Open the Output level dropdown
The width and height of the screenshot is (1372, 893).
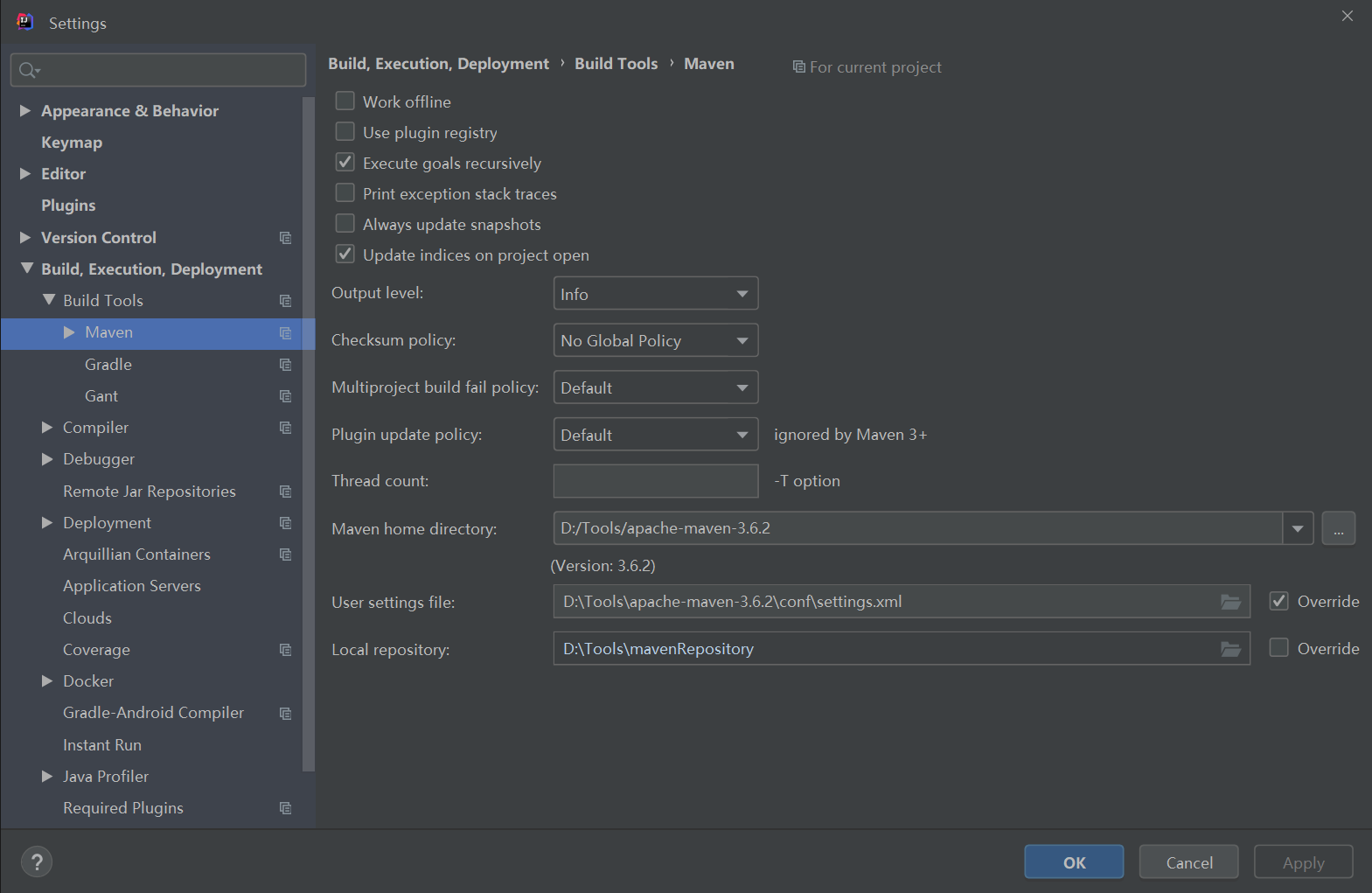click(x=655, y=294)
